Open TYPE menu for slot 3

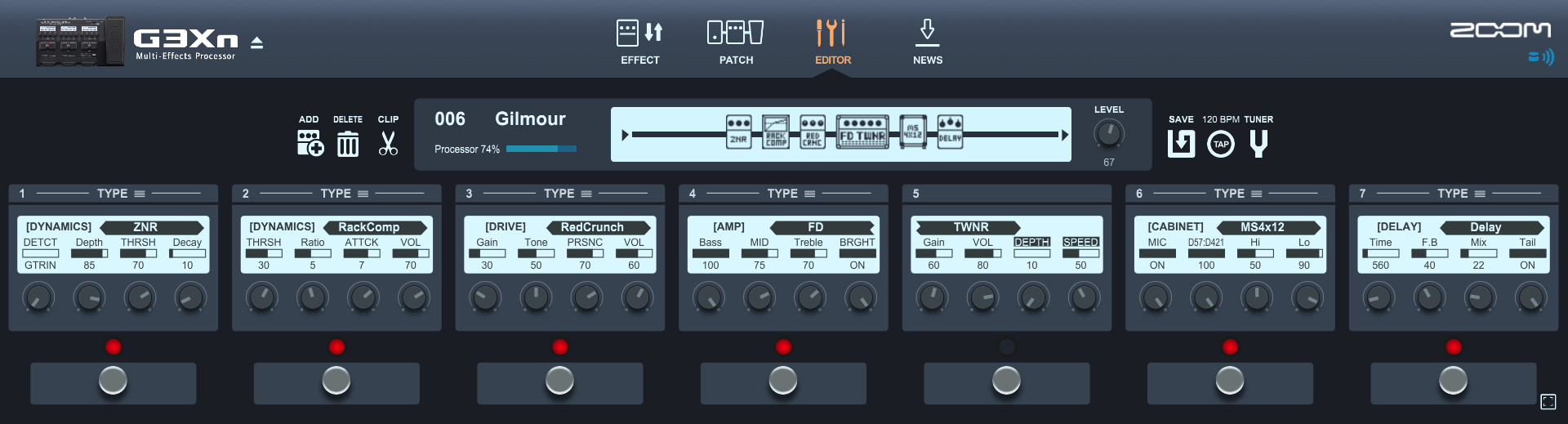click(x=568, y=194)
